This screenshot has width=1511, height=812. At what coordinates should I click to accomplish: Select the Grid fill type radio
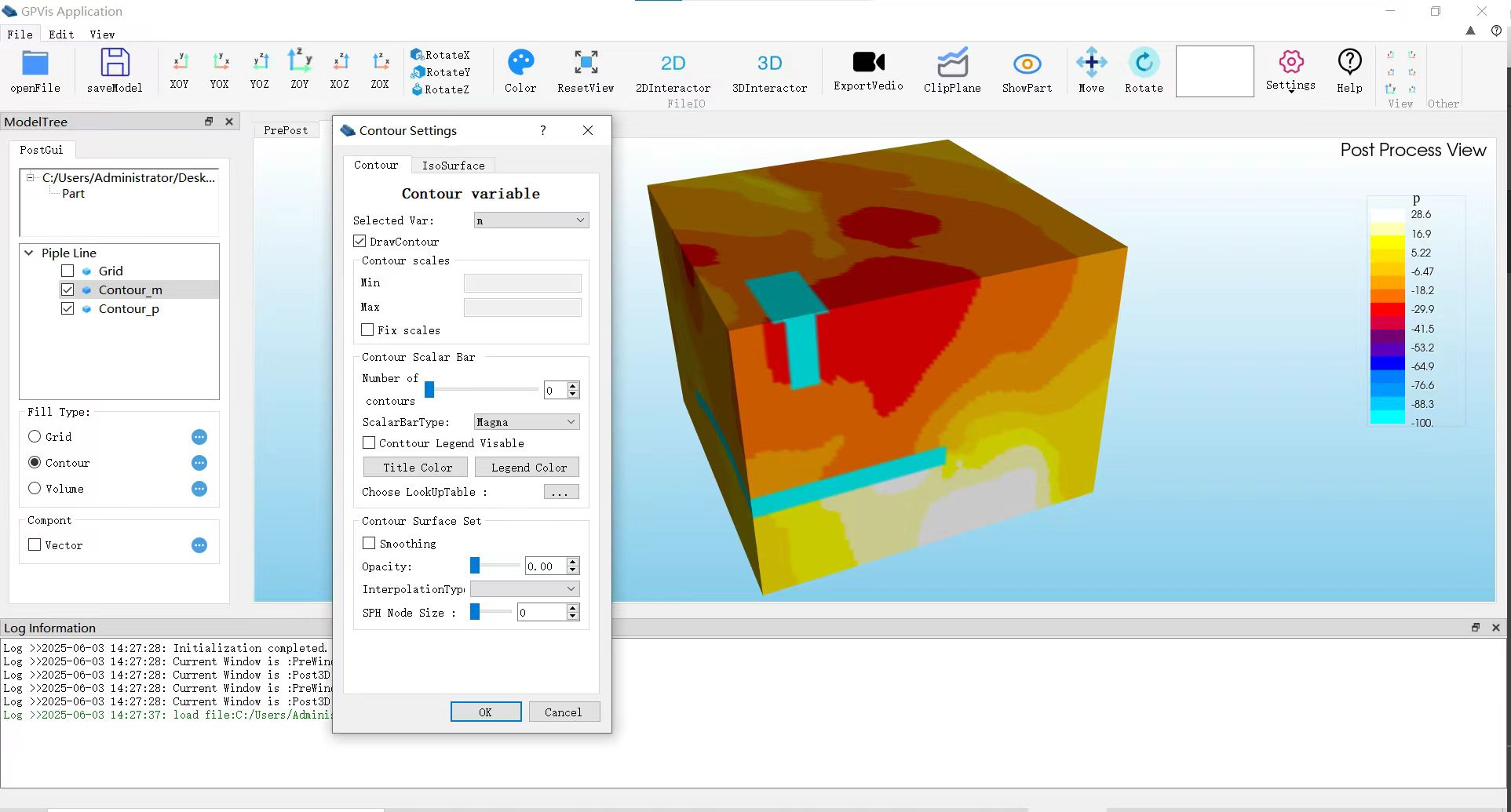click(35, 436)
